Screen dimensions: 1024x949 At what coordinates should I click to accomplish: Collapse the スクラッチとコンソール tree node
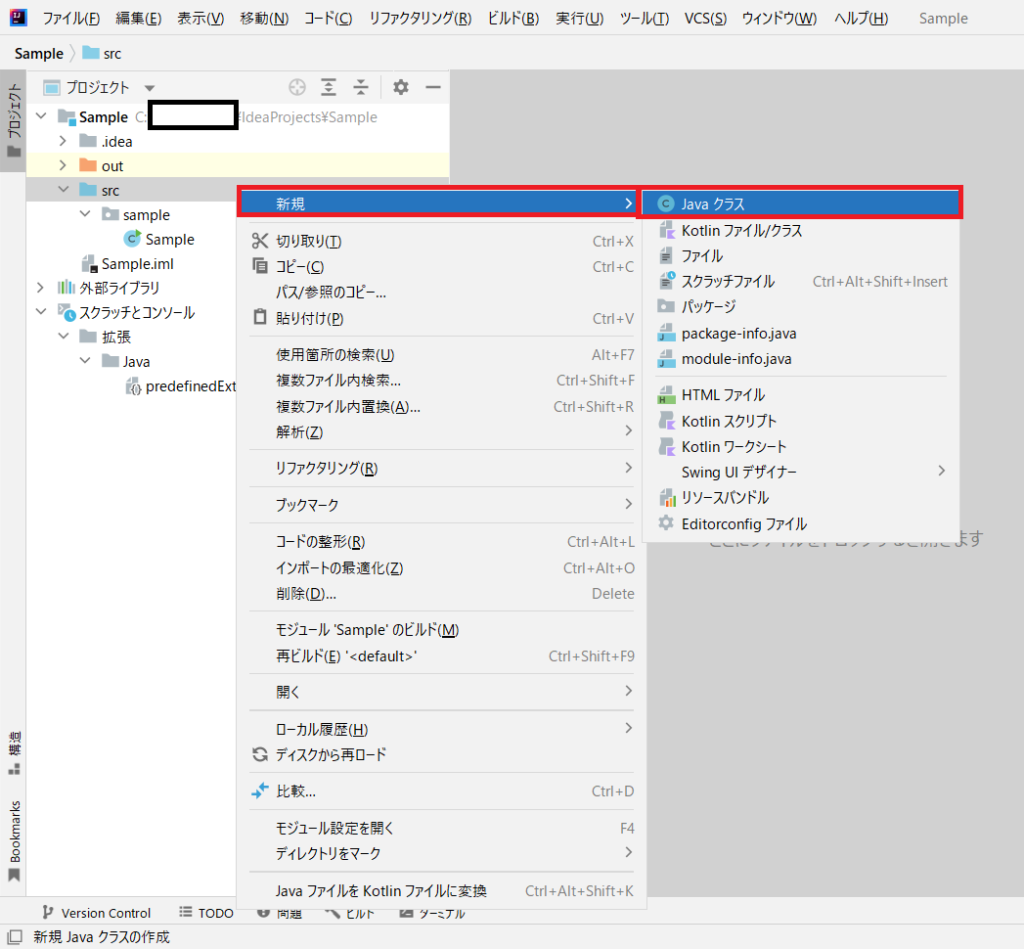39,312
